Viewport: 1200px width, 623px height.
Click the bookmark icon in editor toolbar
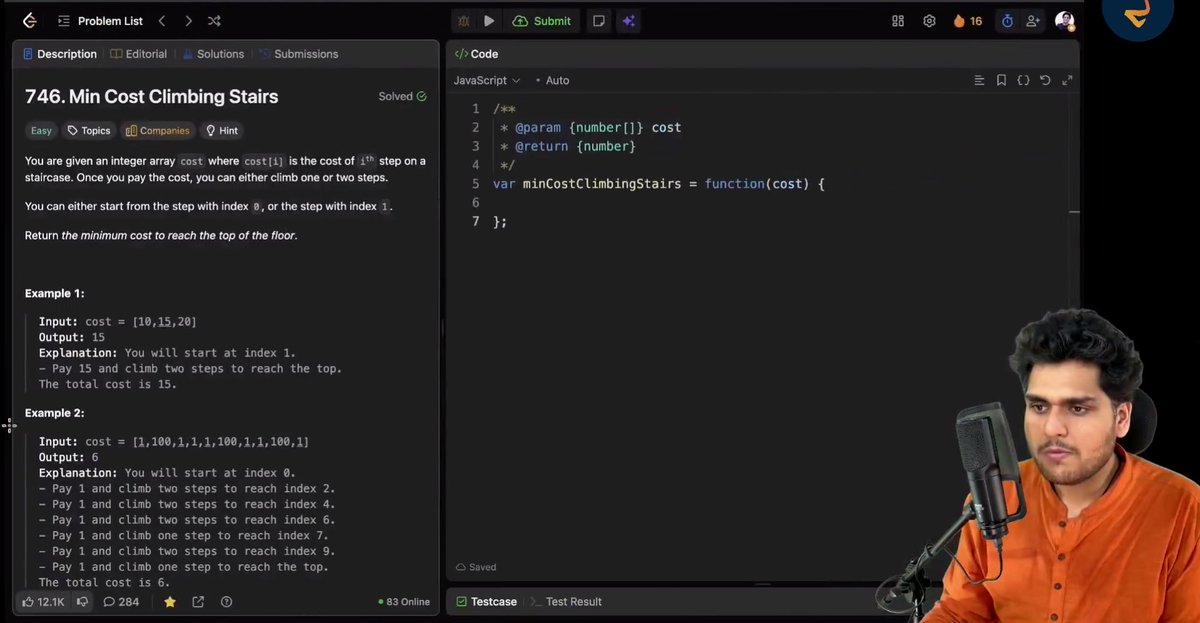1001,80
